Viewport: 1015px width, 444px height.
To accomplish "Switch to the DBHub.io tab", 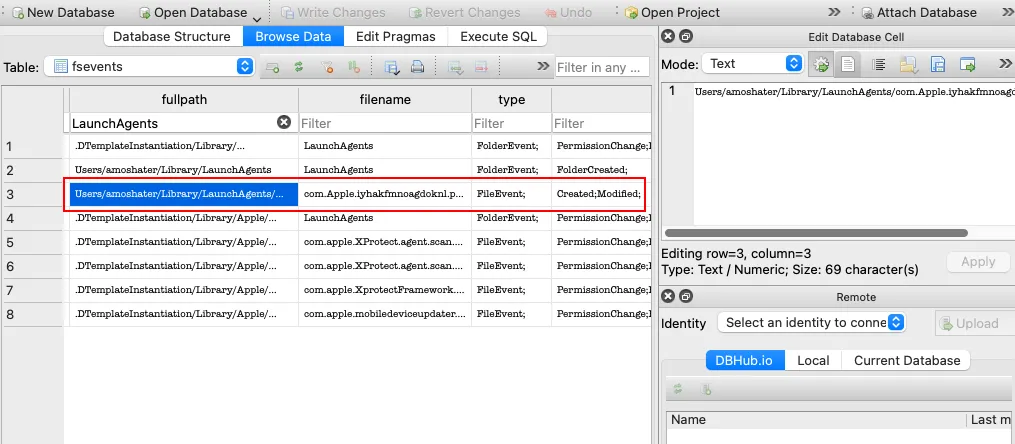I will pos(745,361).
